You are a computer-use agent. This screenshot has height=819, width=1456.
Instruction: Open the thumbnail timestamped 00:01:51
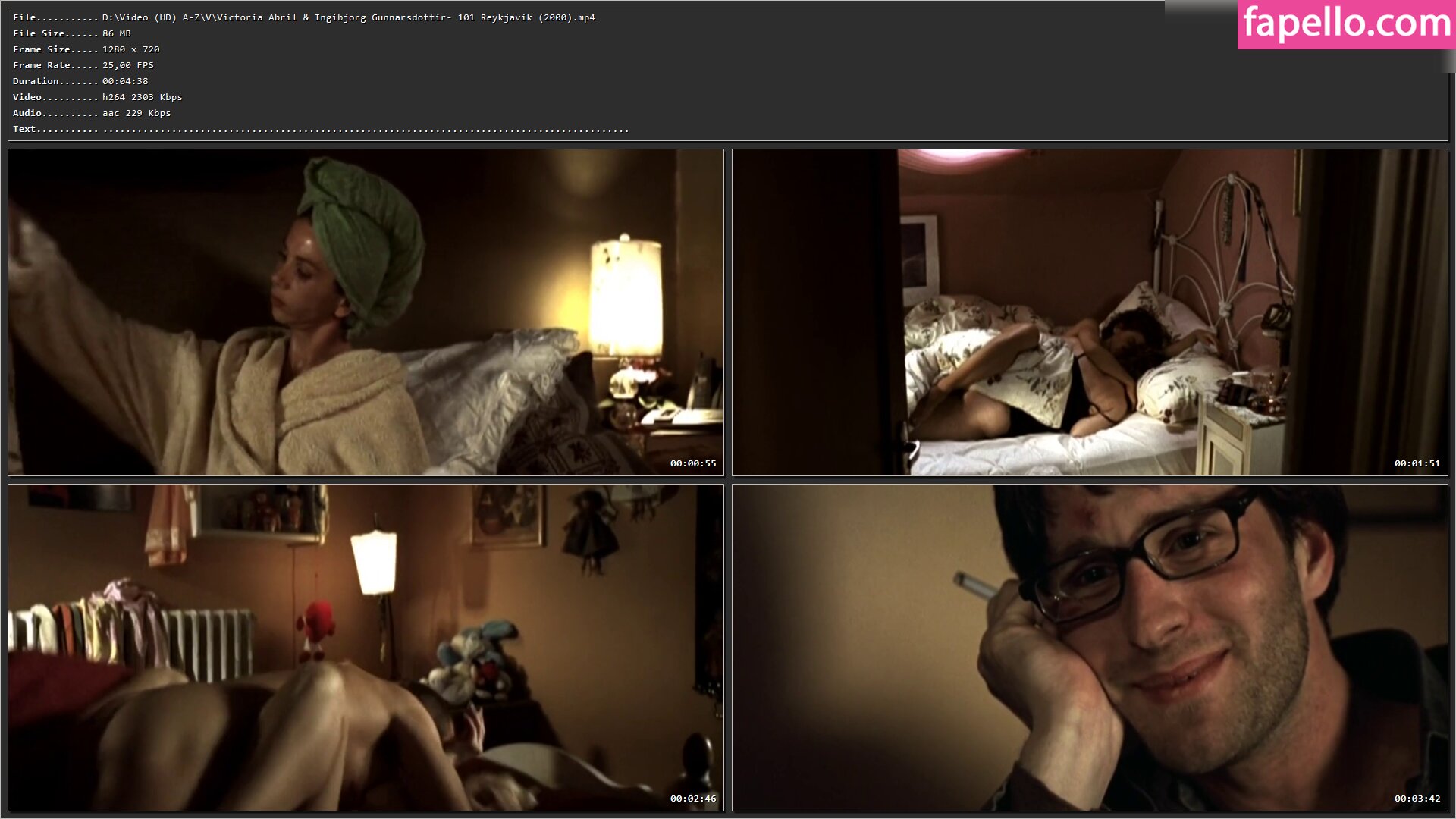coord(1090,312)
